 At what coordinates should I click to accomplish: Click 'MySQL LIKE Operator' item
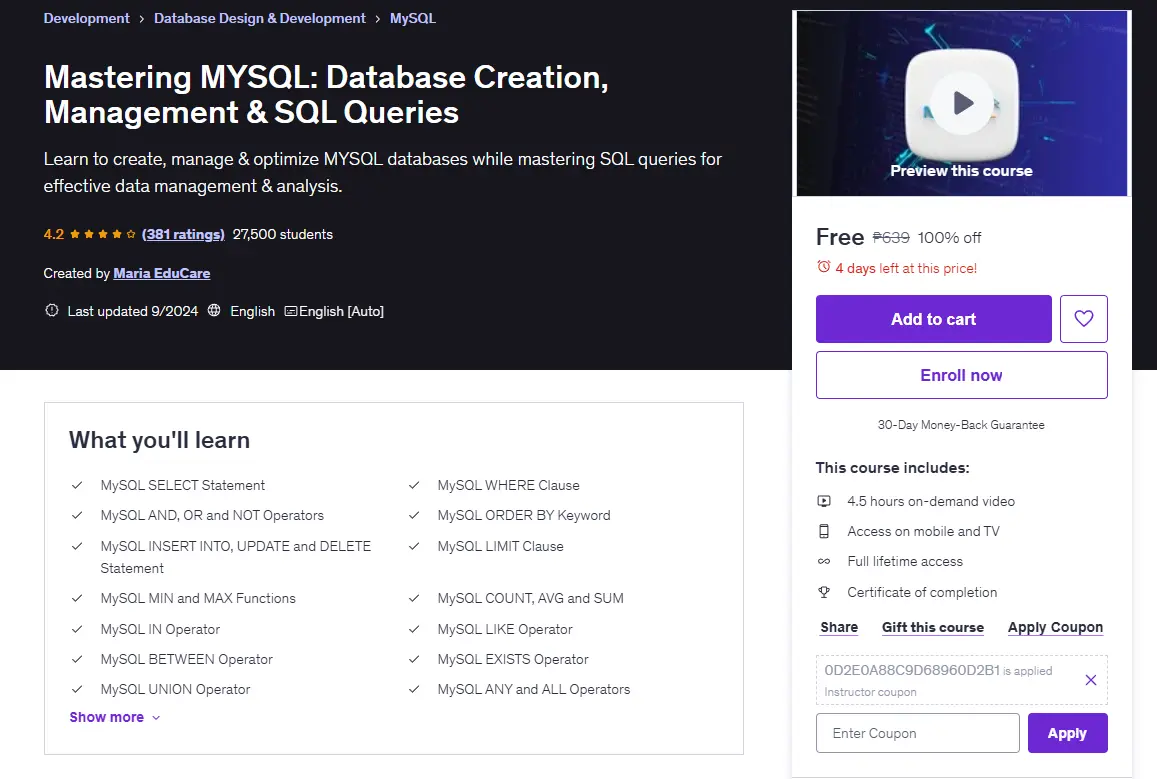[505, 629]
